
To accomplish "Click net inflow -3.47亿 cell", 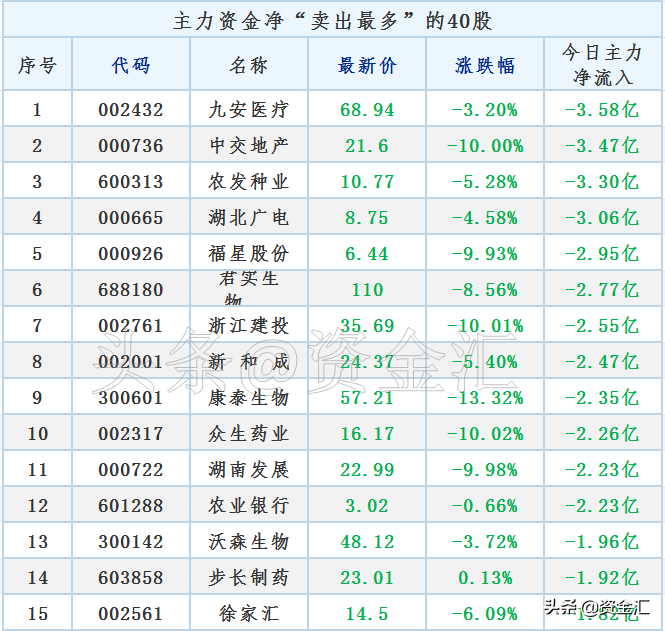I will (x=602, y=146).
